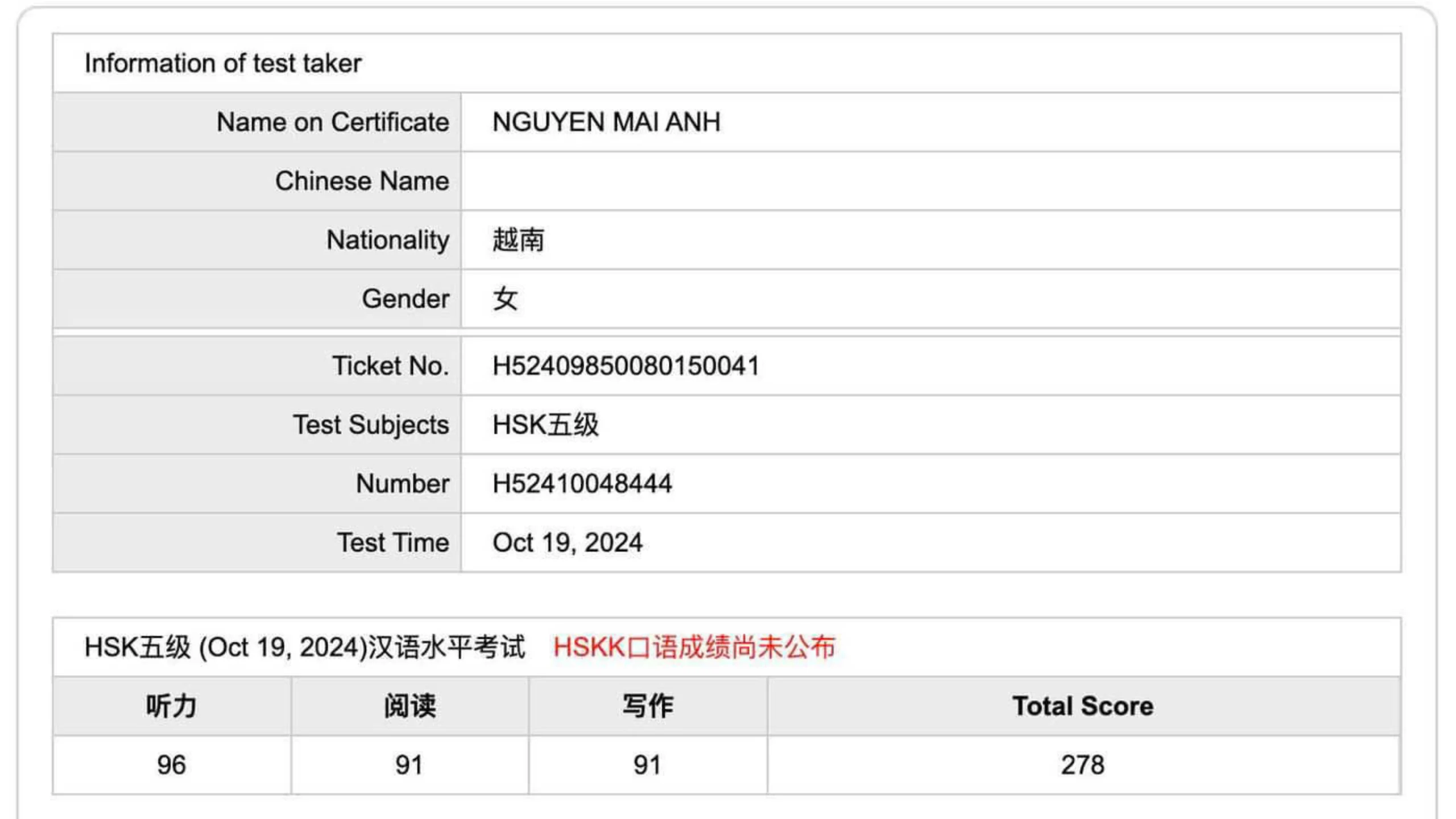Image resolution: width=1456 pixels, height=819 pixels.
Task: Click ticket number H52409850080150041
Action: 626,366
